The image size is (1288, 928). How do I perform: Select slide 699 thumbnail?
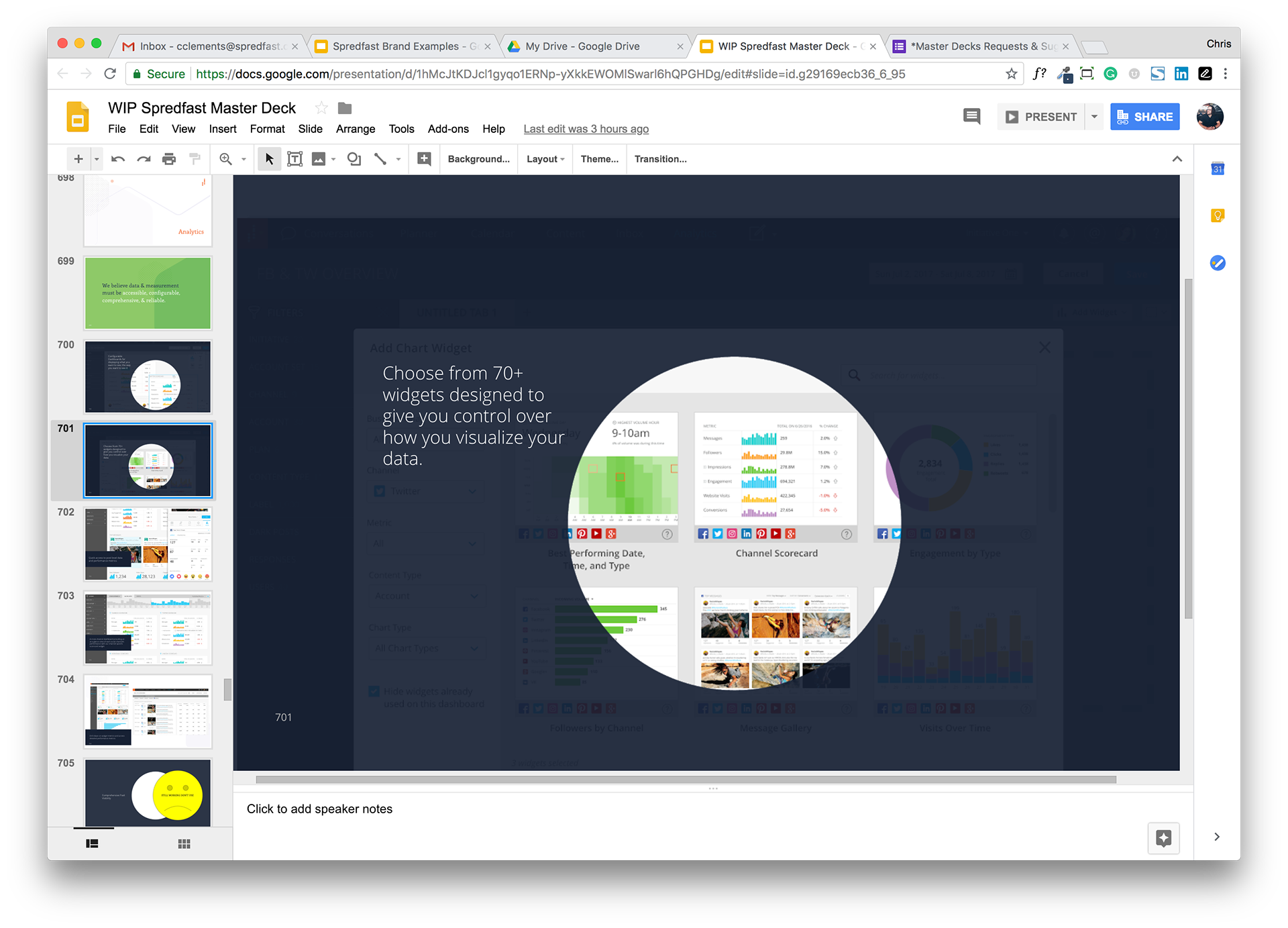148,293
